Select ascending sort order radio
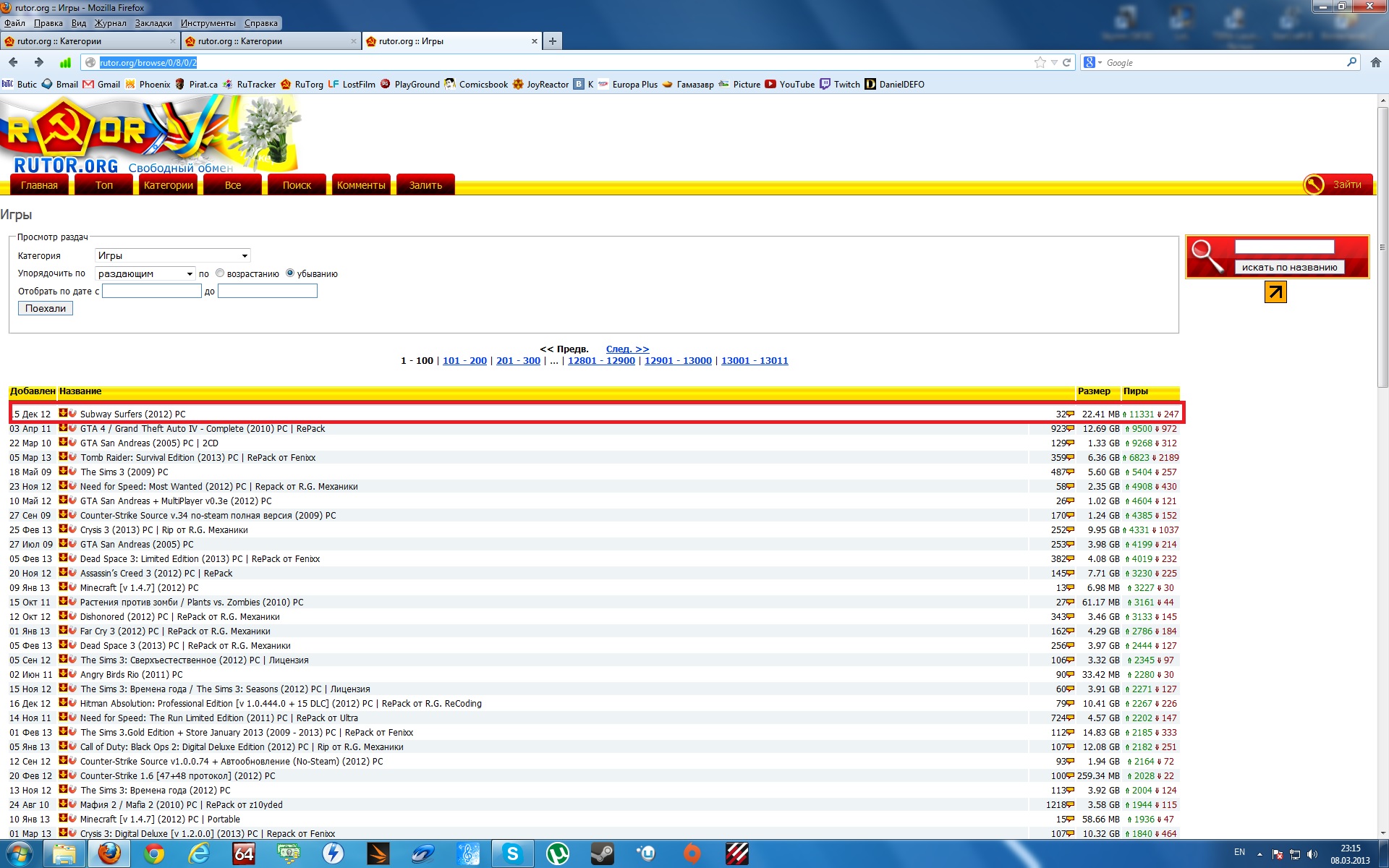This screenshot has height=868, width=1389. tap(220, 273)
